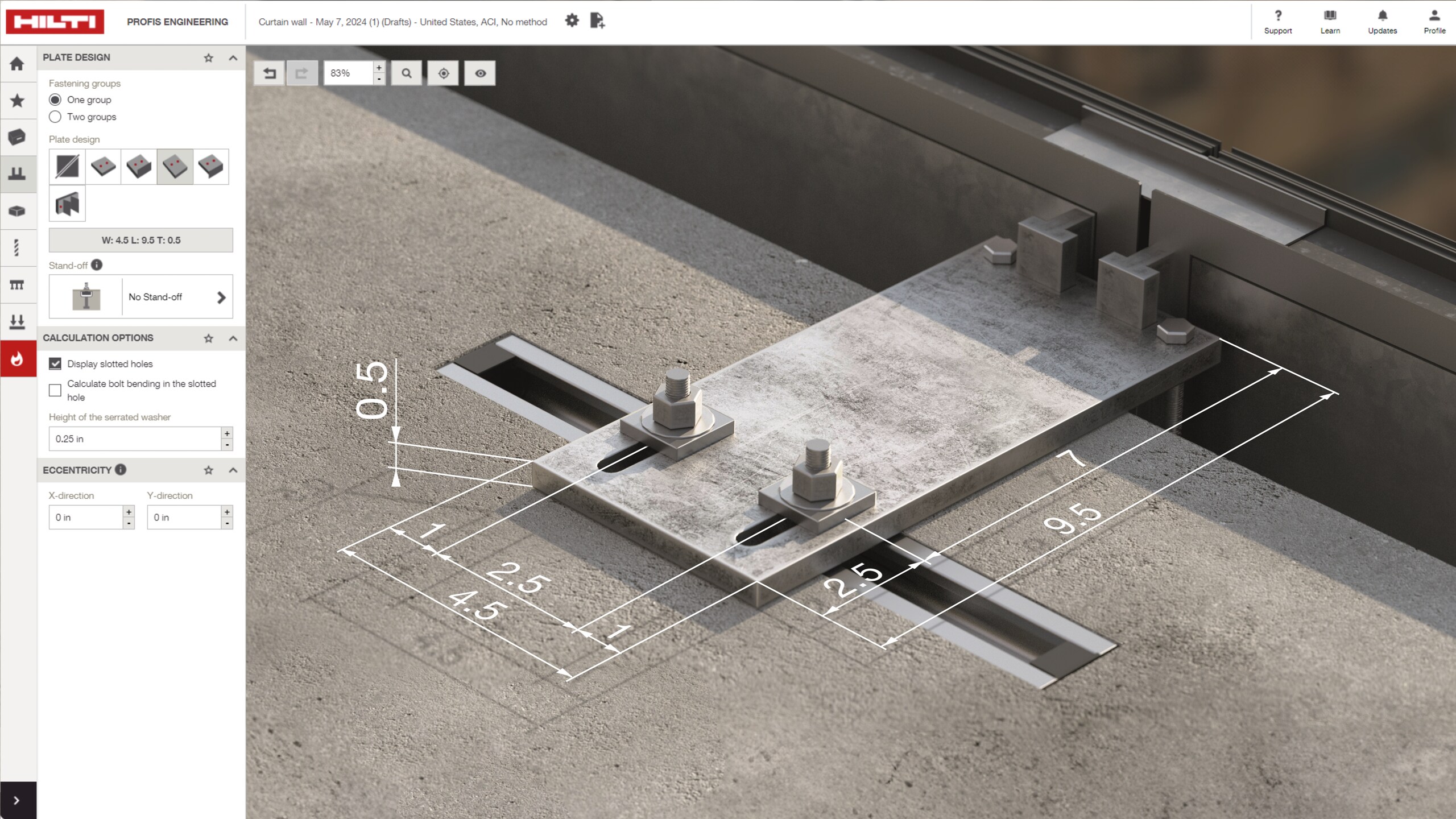1456x819 pixels.
Task: Open the home icon in the sidebar
Action: pos(17,64)
